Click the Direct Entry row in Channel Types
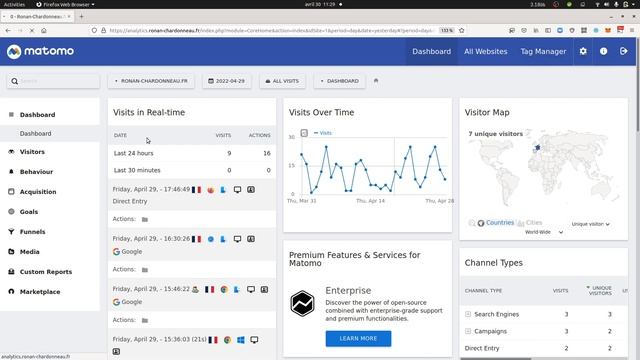 [x=544, y=349]
